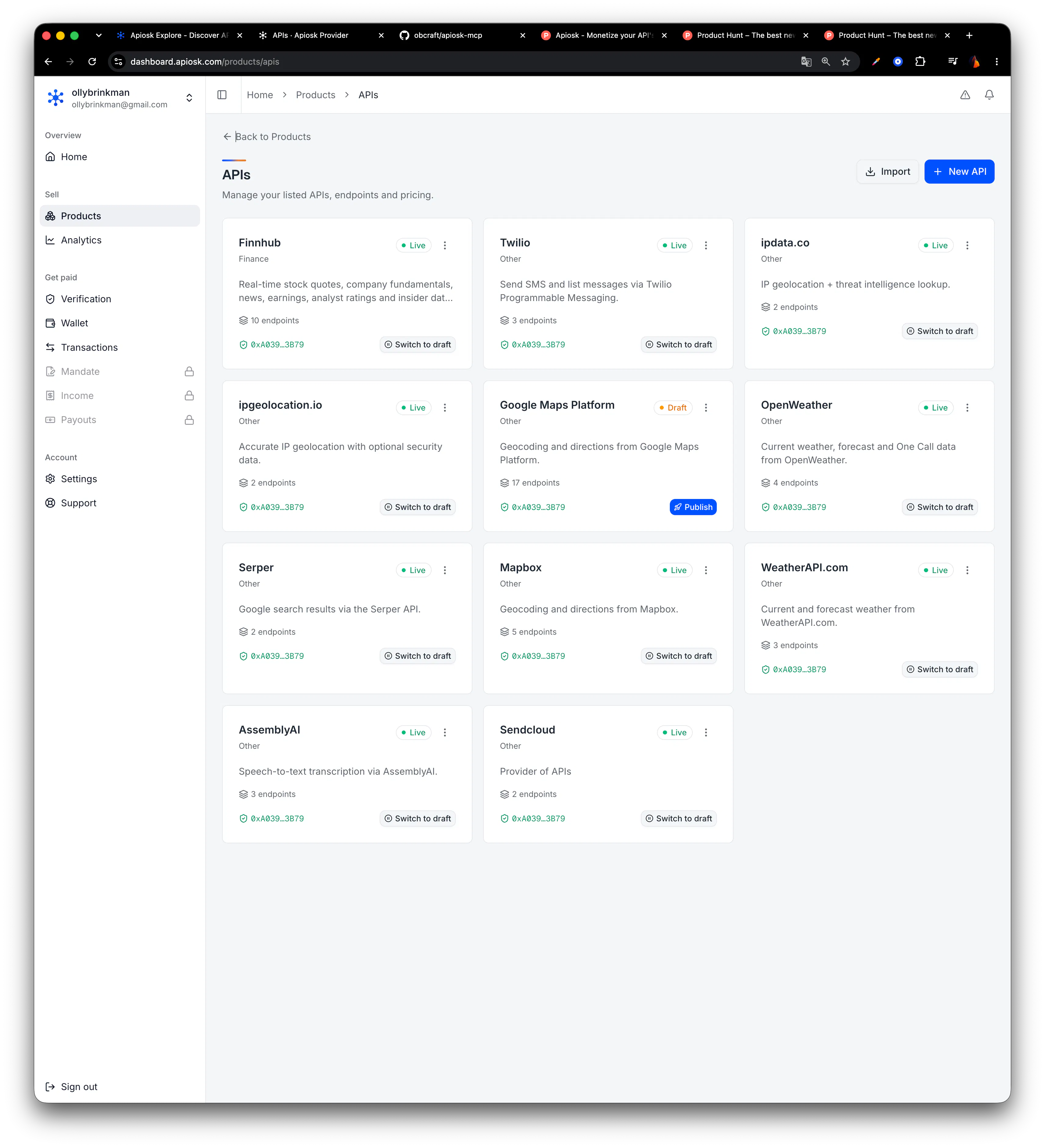
Task: Switch Twilio to draft
Action: coord(678,345)
